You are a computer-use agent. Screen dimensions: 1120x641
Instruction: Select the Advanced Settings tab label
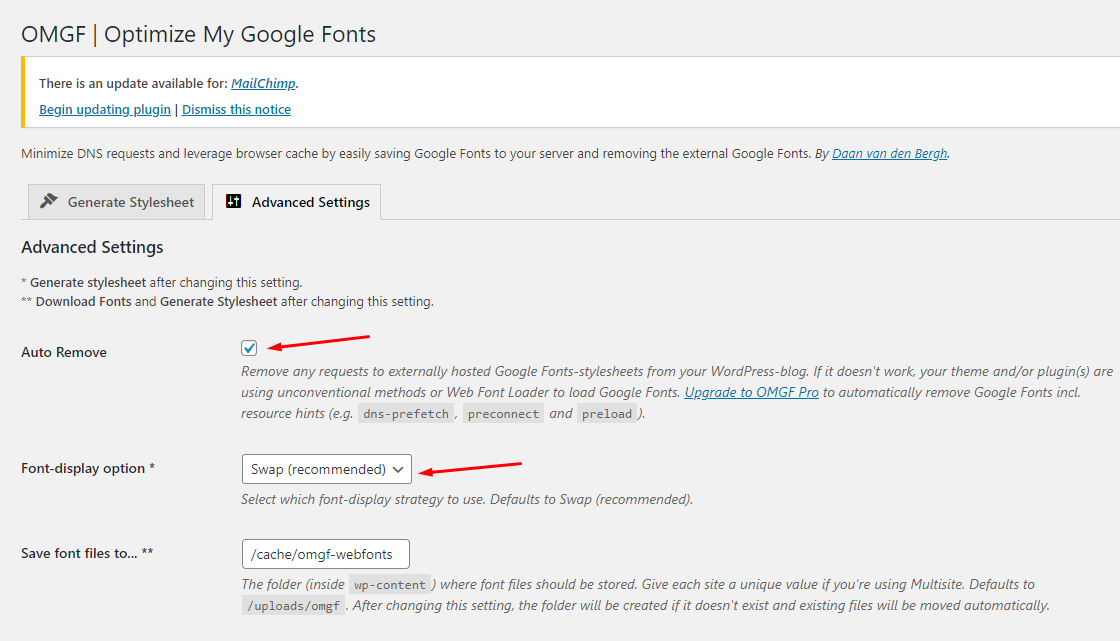[310, 202]
